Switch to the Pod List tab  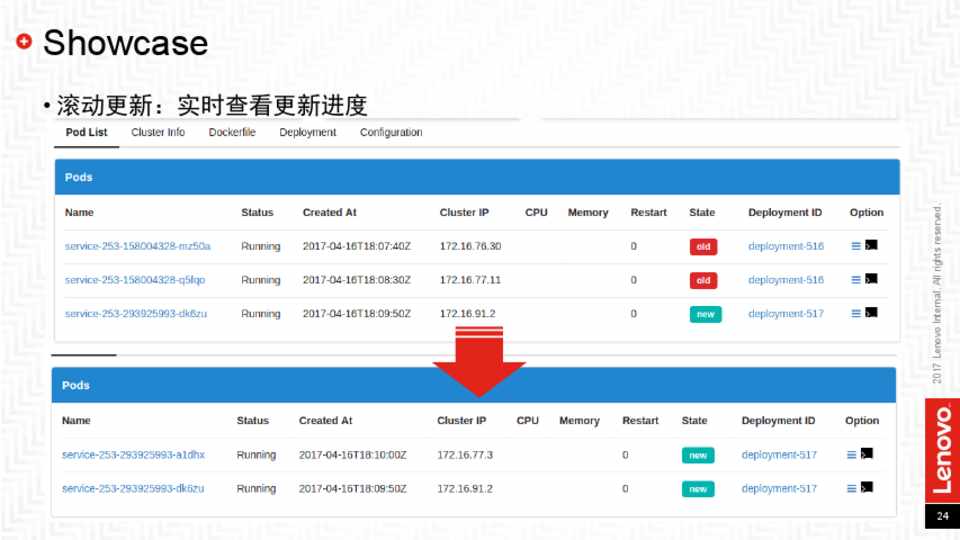[86, 132]
